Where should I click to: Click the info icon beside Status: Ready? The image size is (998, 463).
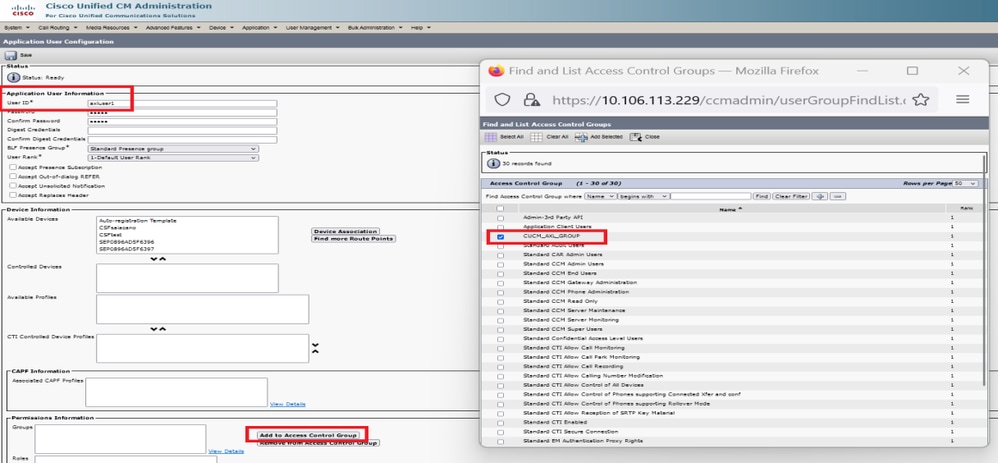click(13, 77)
